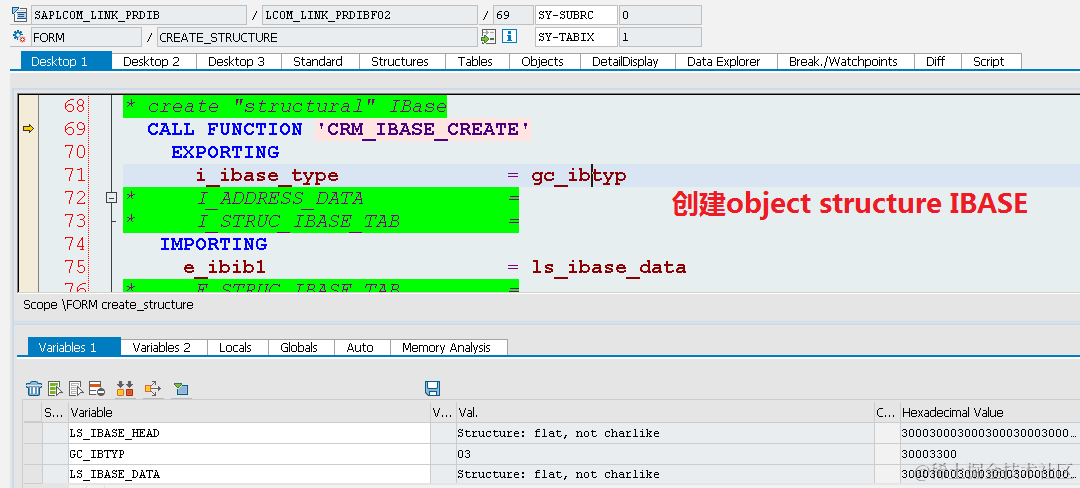Viewport: 1080px width, 488px height.
Task: Click the FORM event type field
Action: click(x=86, y=36)
